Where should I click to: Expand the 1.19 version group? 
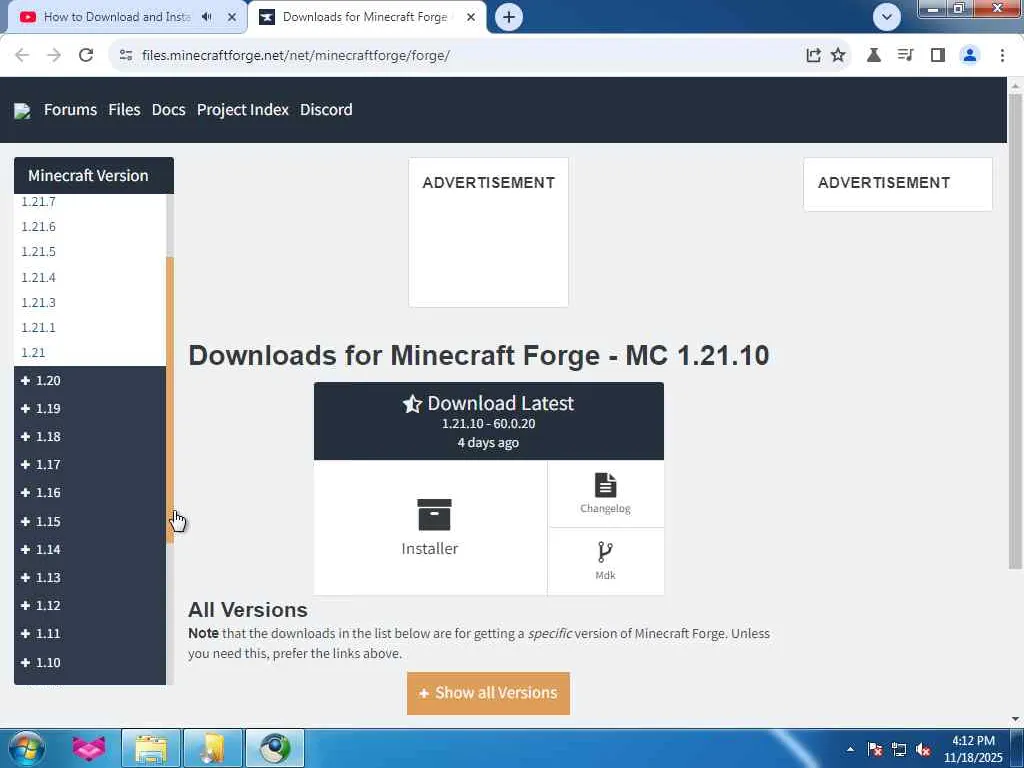pyautogui.click(x=89, y=409)
